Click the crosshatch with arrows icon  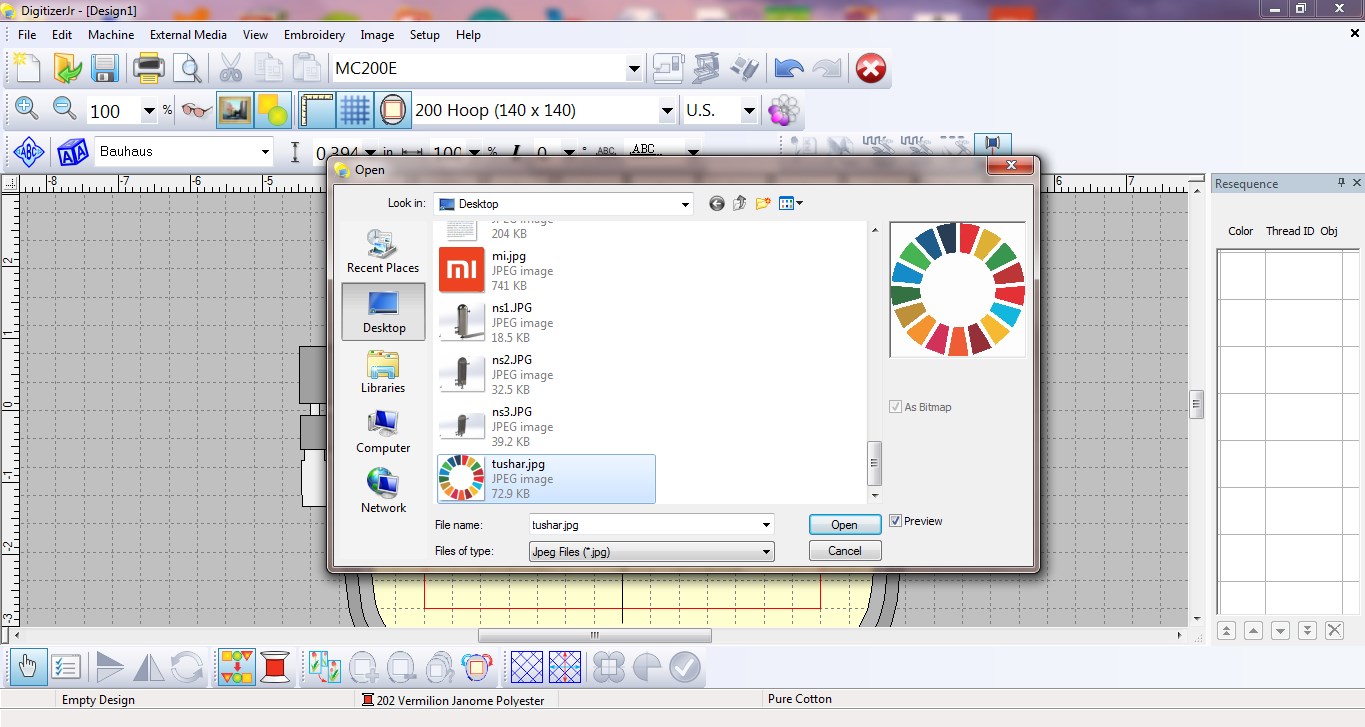click(x=565, y=666)
